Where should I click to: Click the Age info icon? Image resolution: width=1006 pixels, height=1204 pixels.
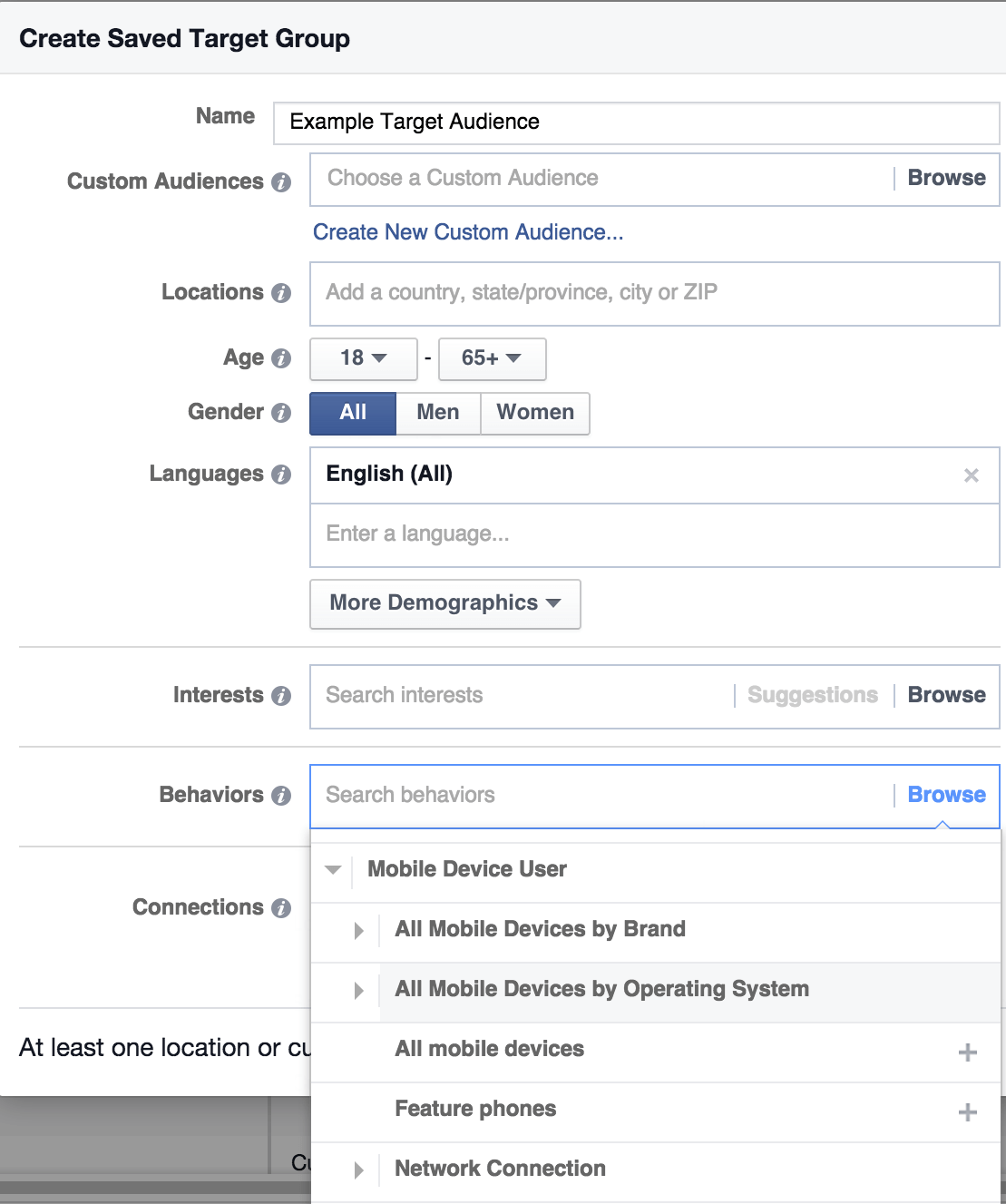(282, 358)
